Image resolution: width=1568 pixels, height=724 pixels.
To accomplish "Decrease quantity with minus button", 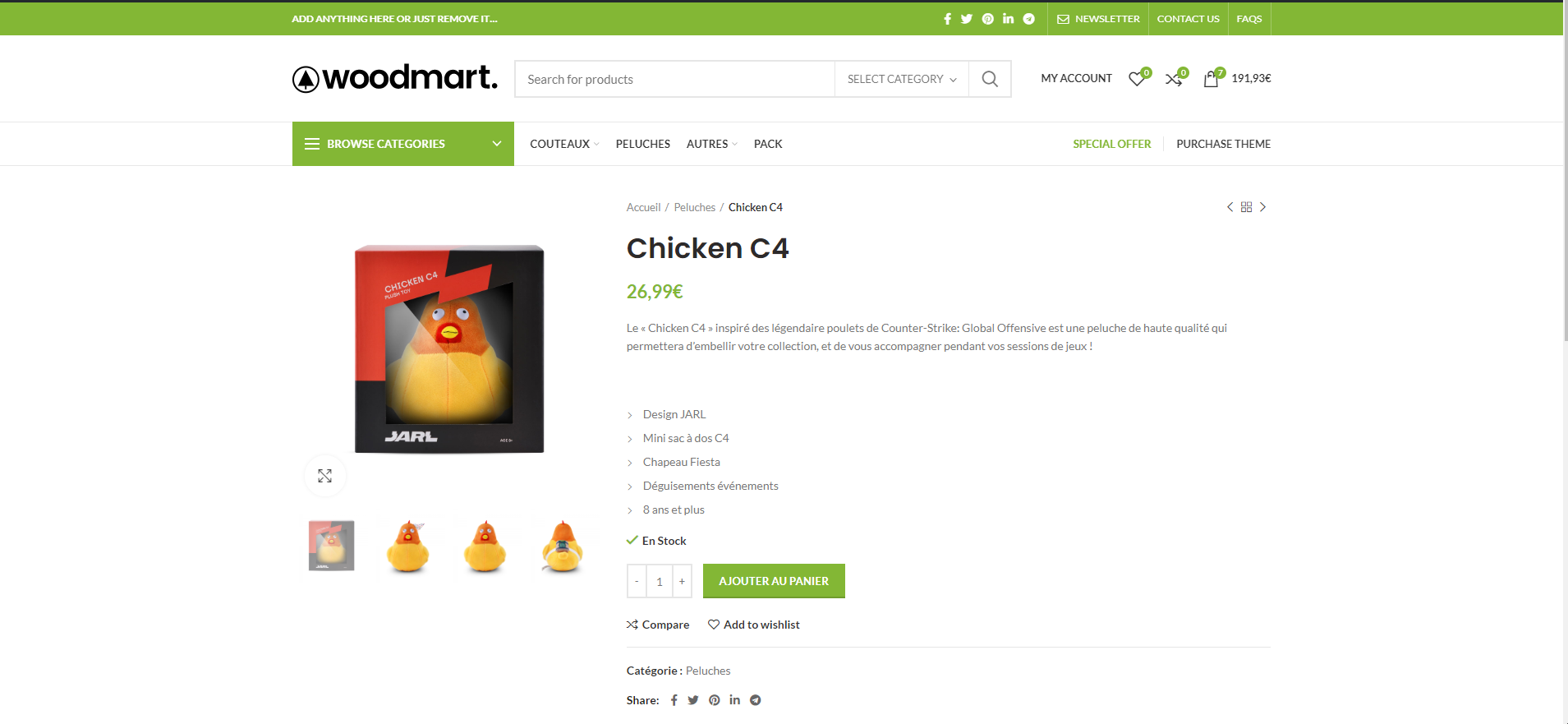I will [x=637, y=581].
